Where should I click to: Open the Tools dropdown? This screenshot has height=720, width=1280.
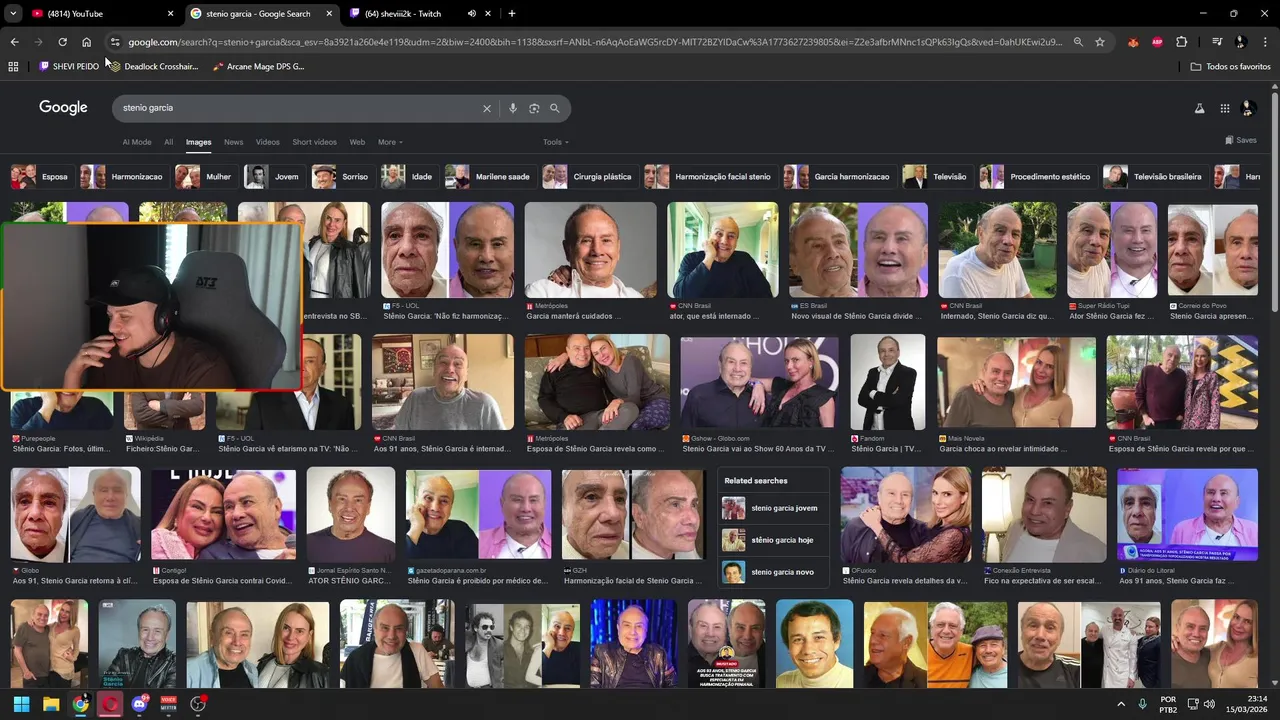pyautogui.click(x=555, y=142)
